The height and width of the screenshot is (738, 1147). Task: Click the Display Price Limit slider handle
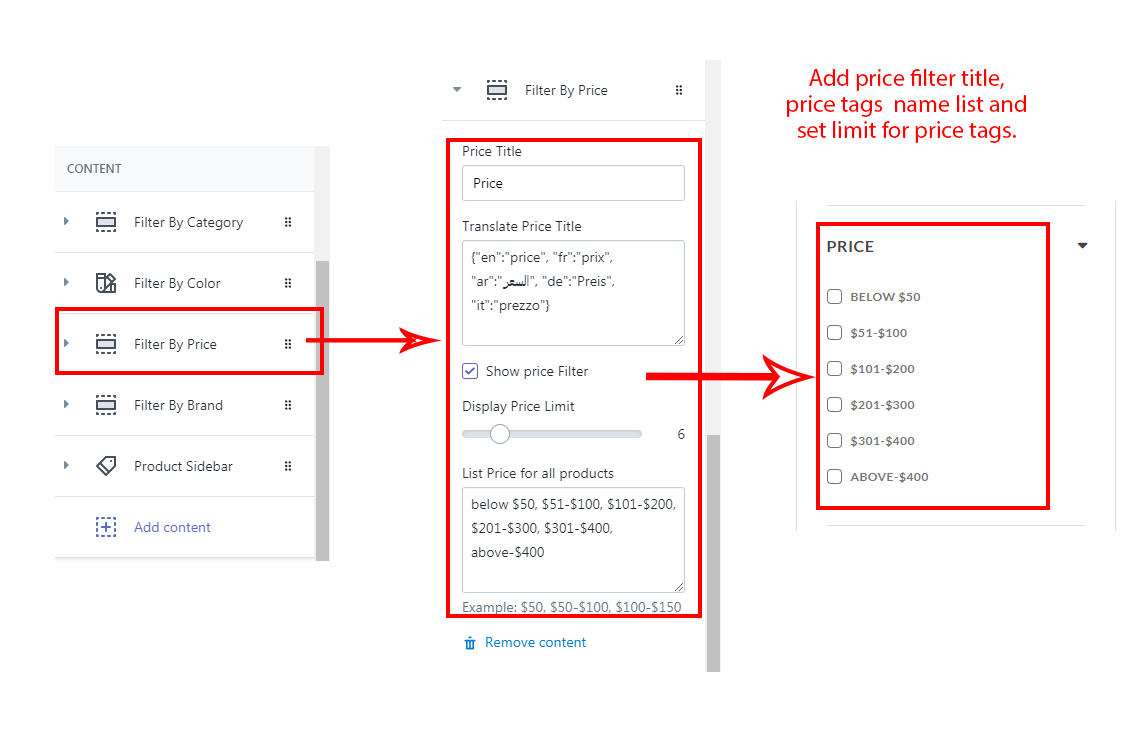[500, 434]
